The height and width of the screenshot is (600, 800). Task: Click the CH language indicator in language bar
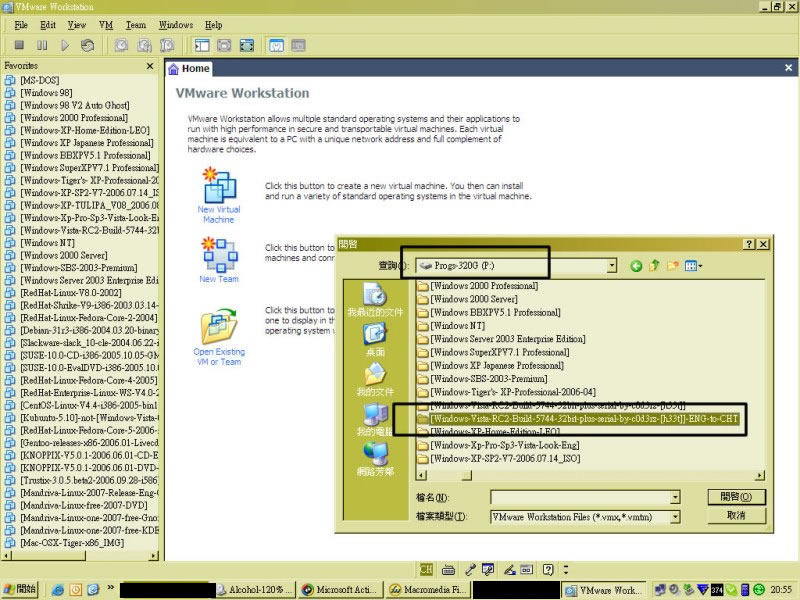click(426, 569)
